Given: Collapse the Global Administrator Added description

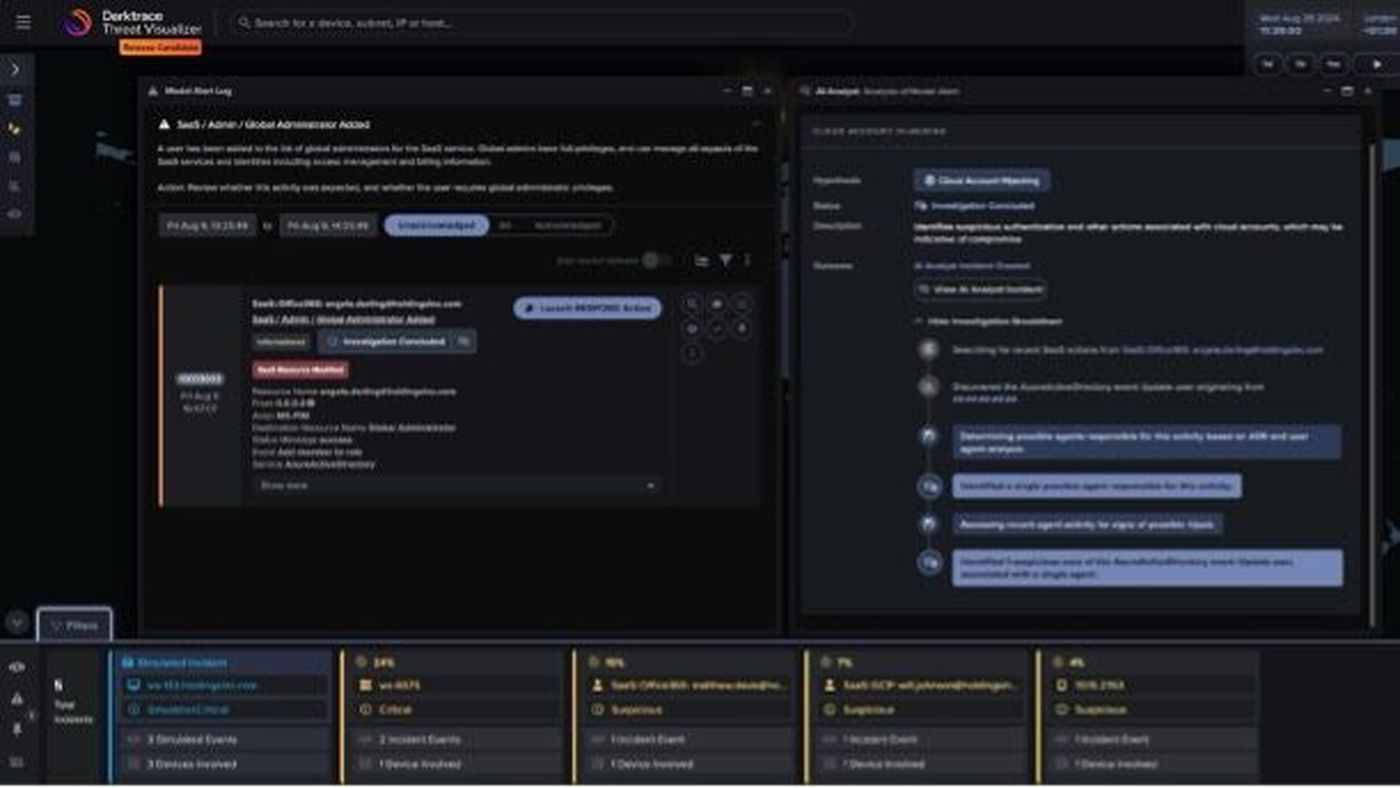Looking at the screenshot, I should pyautogui.click(x=756, y=124).
